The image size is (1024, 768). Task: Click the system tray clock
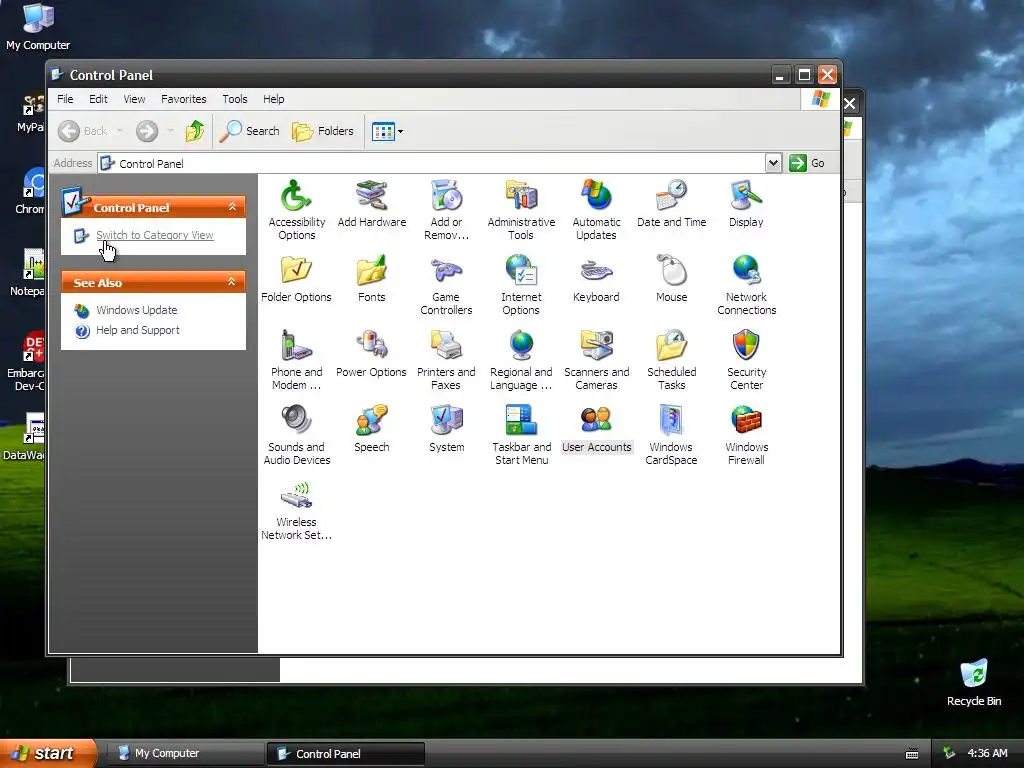pyautogui.click(x=987, y=754)
